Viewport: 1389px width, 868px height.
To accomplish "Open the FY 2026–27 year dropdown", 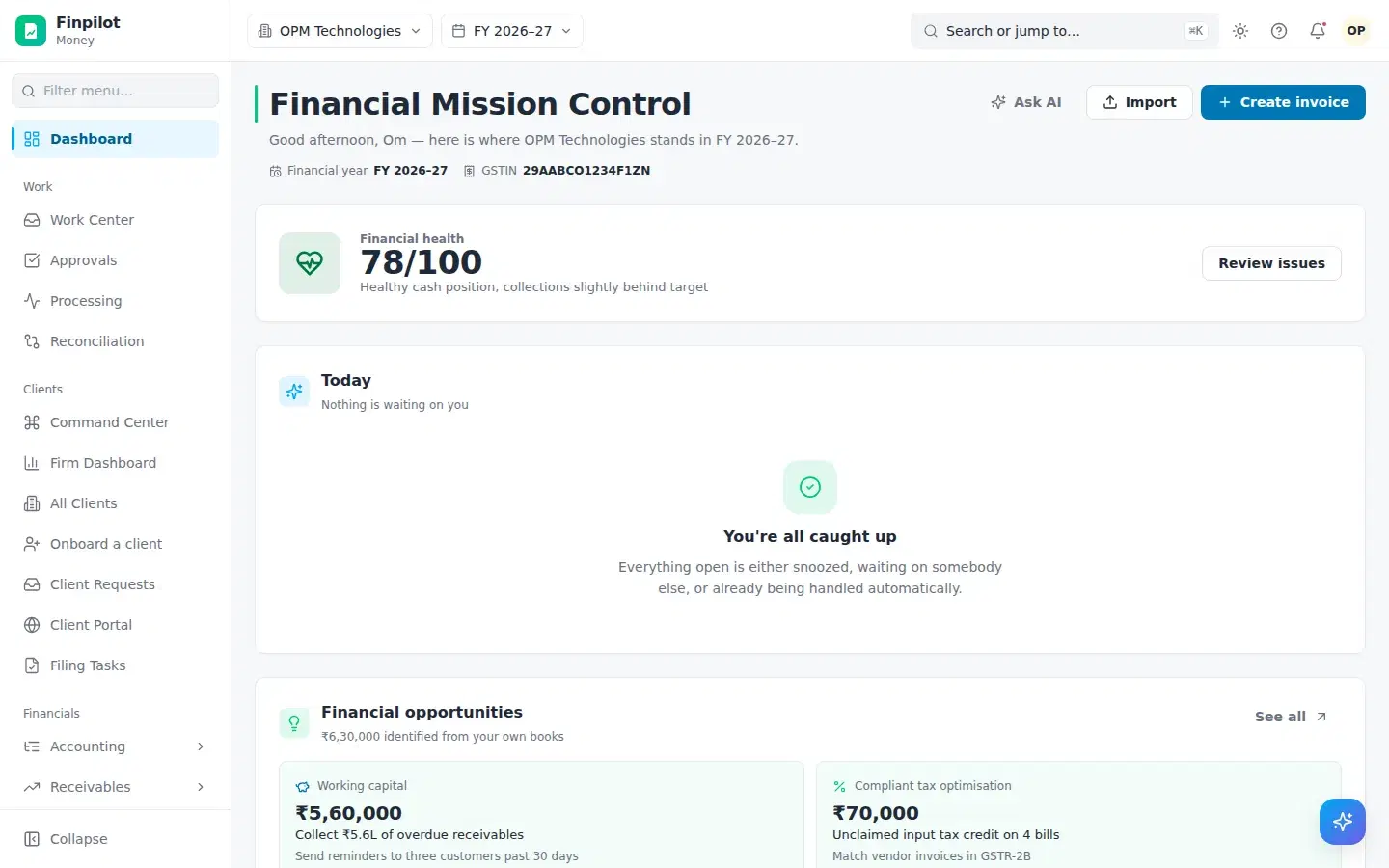I will tap(512, 31).
